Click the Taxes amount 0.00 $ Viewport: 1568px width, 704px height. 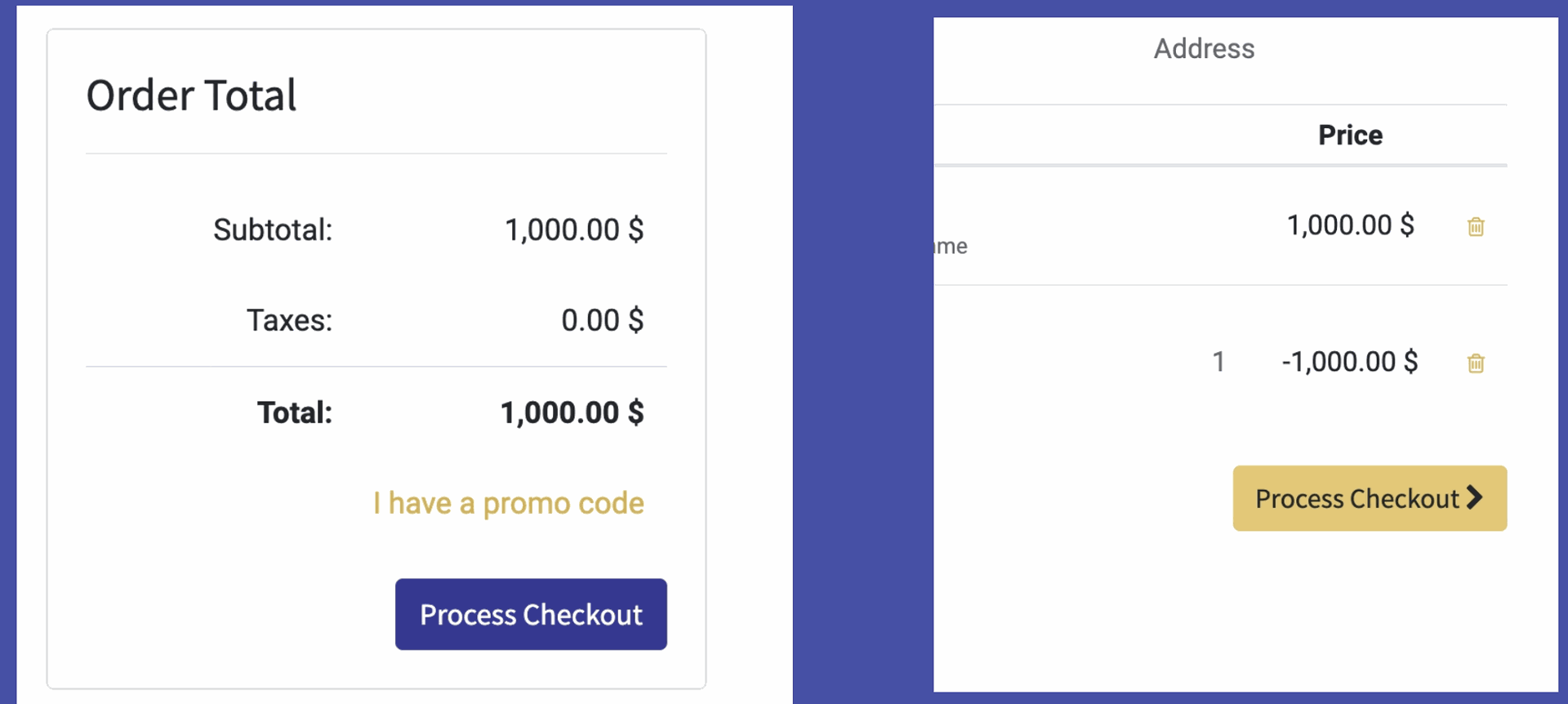pos(602,320)
